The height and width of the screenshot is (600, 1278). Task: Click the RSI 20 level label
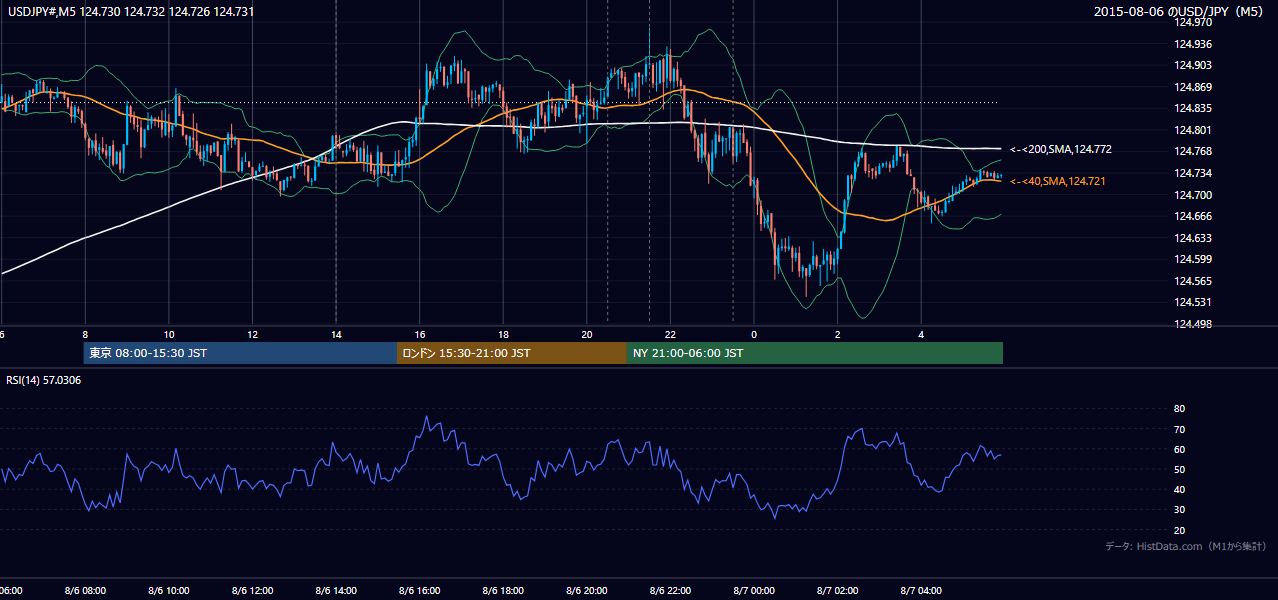[x=1179, y=530]
